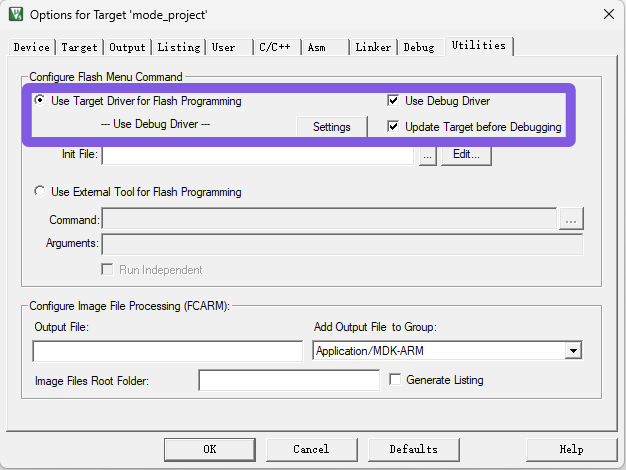The height and width of the screenshot is (470, 626).
Task: Uncheck the Use Debug Driver checkbox
Action: 393,100
